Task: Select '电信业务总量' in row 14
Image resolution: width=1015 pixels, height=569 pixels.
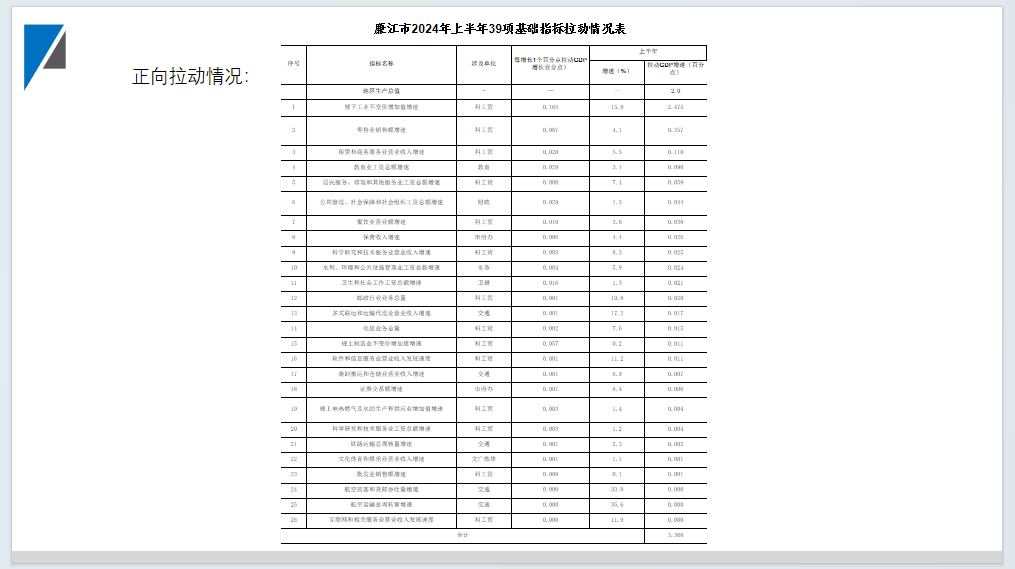Action: pos(381,329)
